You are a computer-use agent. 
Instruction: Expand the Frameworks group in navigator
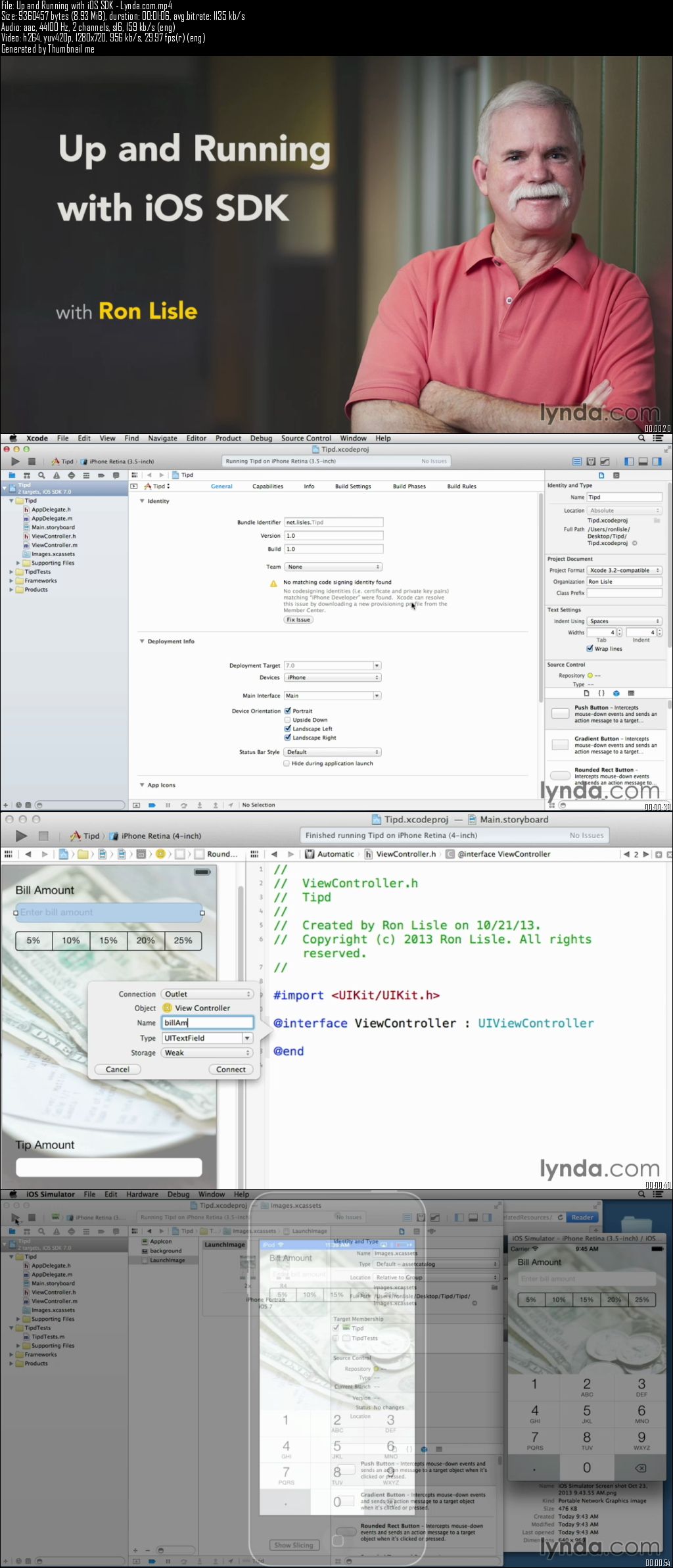pyautogui.click(x=11, y=581)
